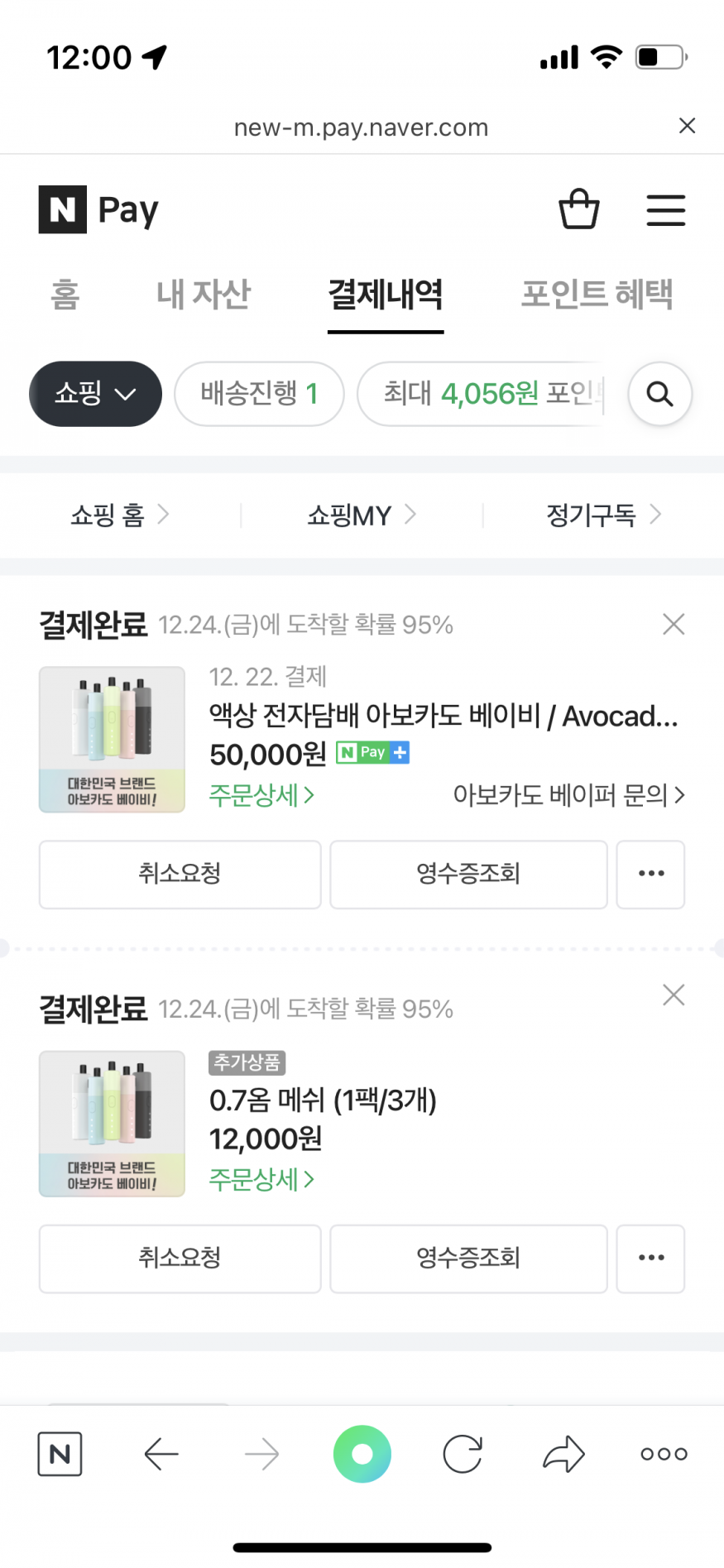Image resolution: width=724 pixels, height=1568 pixels.
Task: Open more options for 0.7옴 메쉬 order
Action: (650, 1258)
